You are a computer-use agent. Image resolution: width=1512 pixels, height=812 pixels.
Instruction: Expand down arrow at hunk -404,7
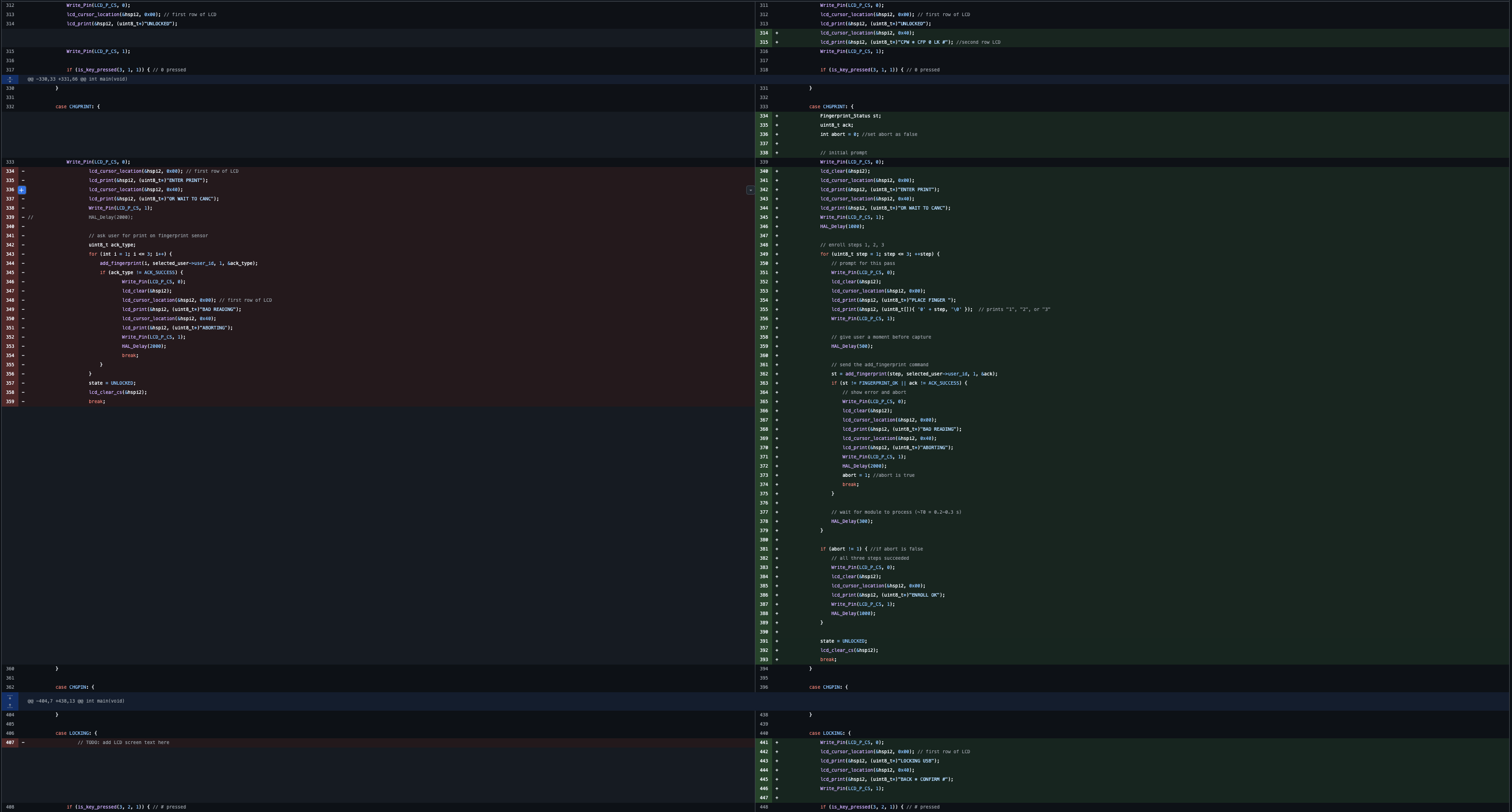9,697
